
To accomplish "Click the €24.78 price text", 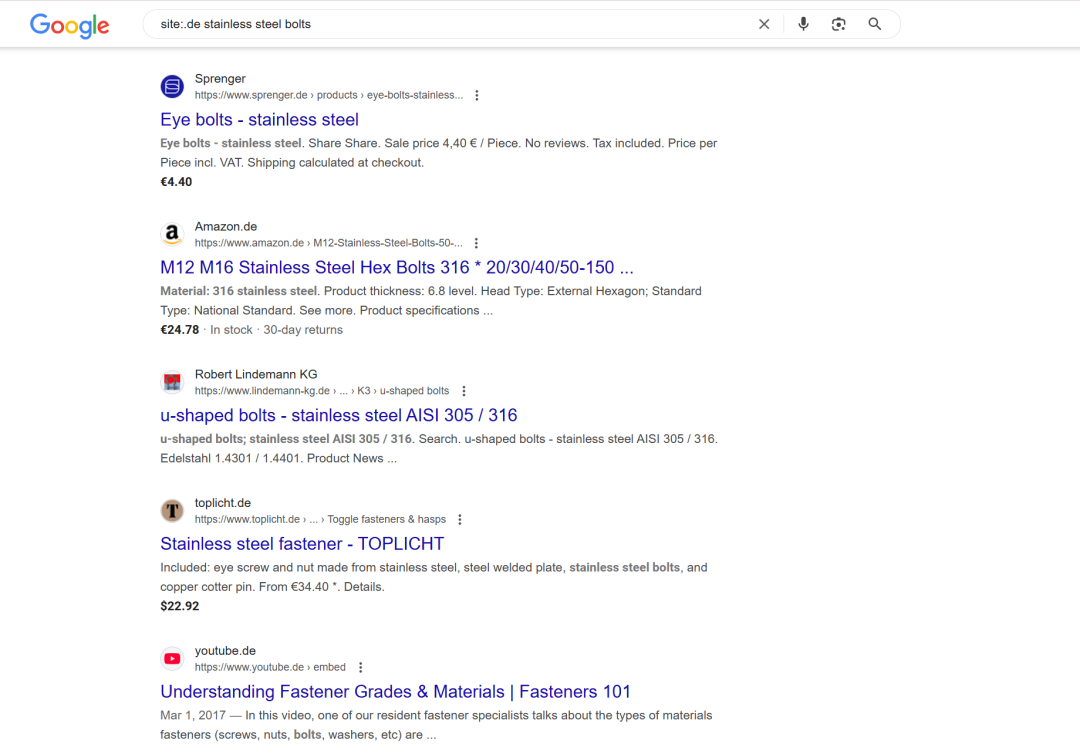I will pos(180,330).
